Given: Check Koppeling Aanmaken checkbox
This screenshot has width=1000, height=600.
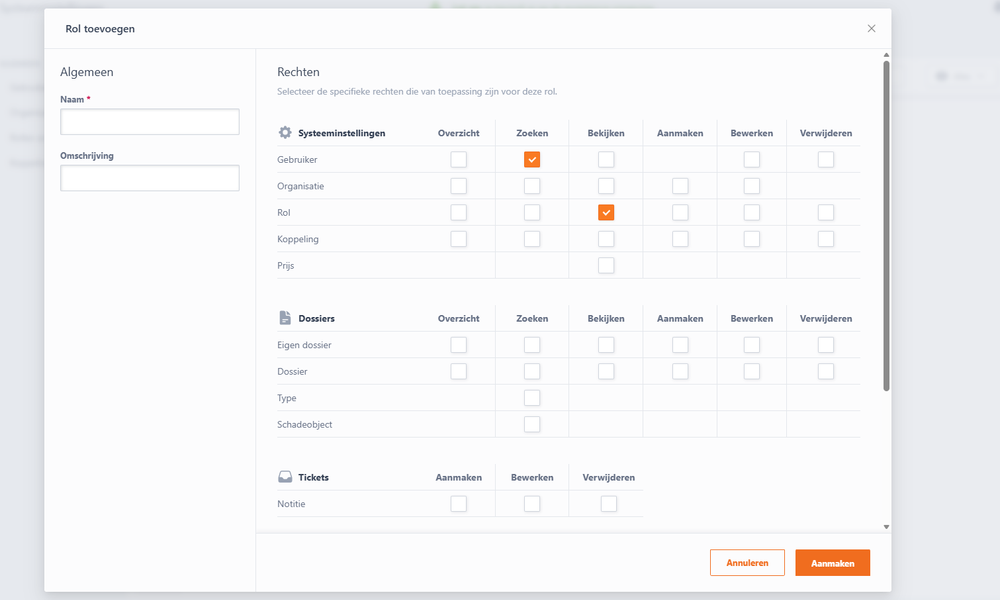Looking at the screenshot, I should click(x=680, y=239).
